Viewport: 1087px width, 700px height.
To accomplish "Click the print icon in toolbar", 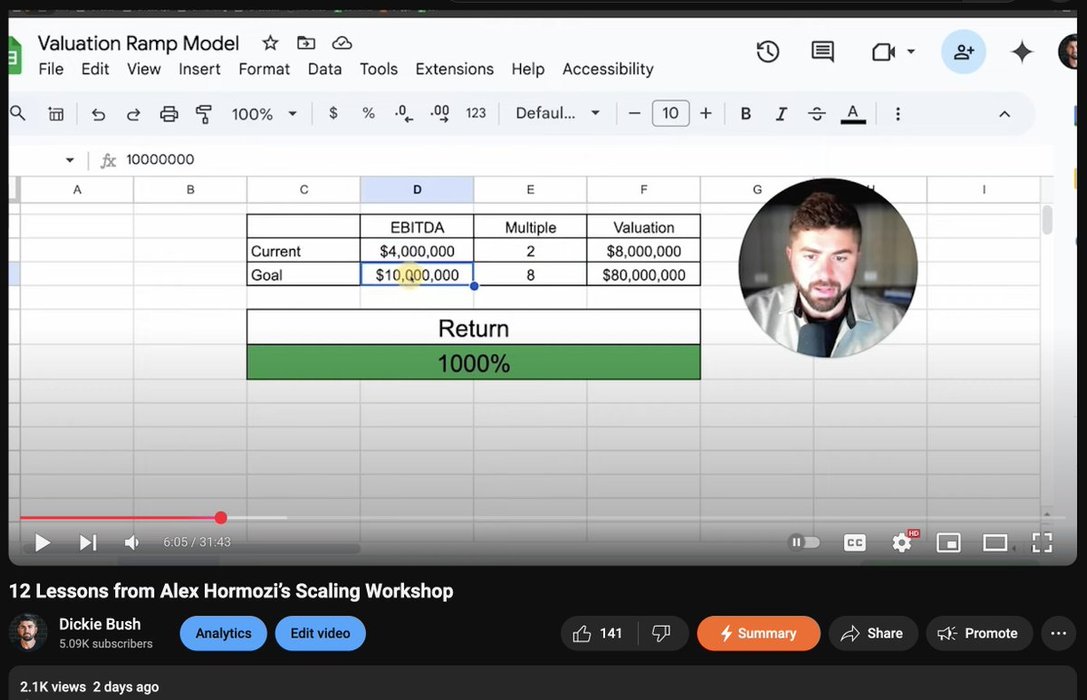I will (169, 114).
